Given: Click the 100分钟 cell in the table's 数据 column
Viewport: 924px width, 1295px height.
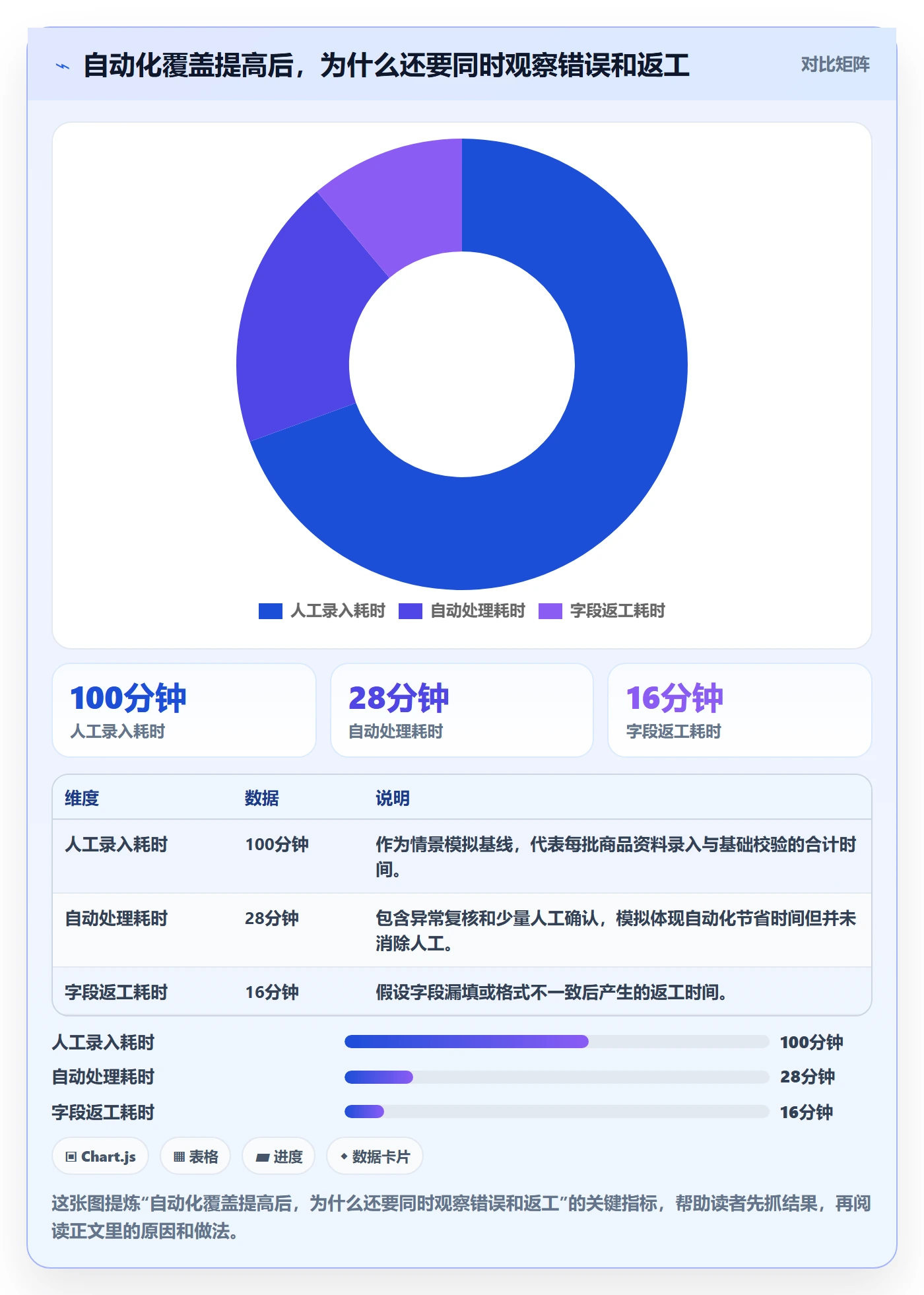Looking at the screenshot, I should coord(277,844).
